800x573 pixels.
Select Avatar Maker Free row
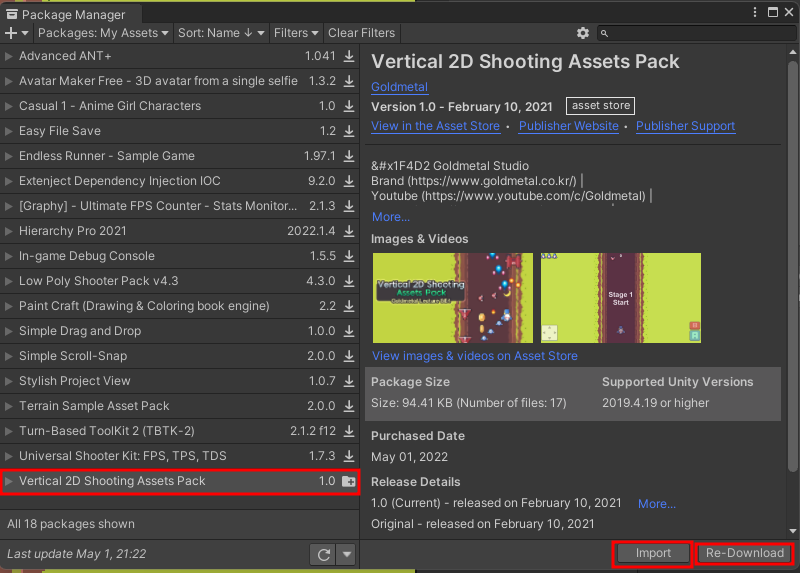(180, 81)
